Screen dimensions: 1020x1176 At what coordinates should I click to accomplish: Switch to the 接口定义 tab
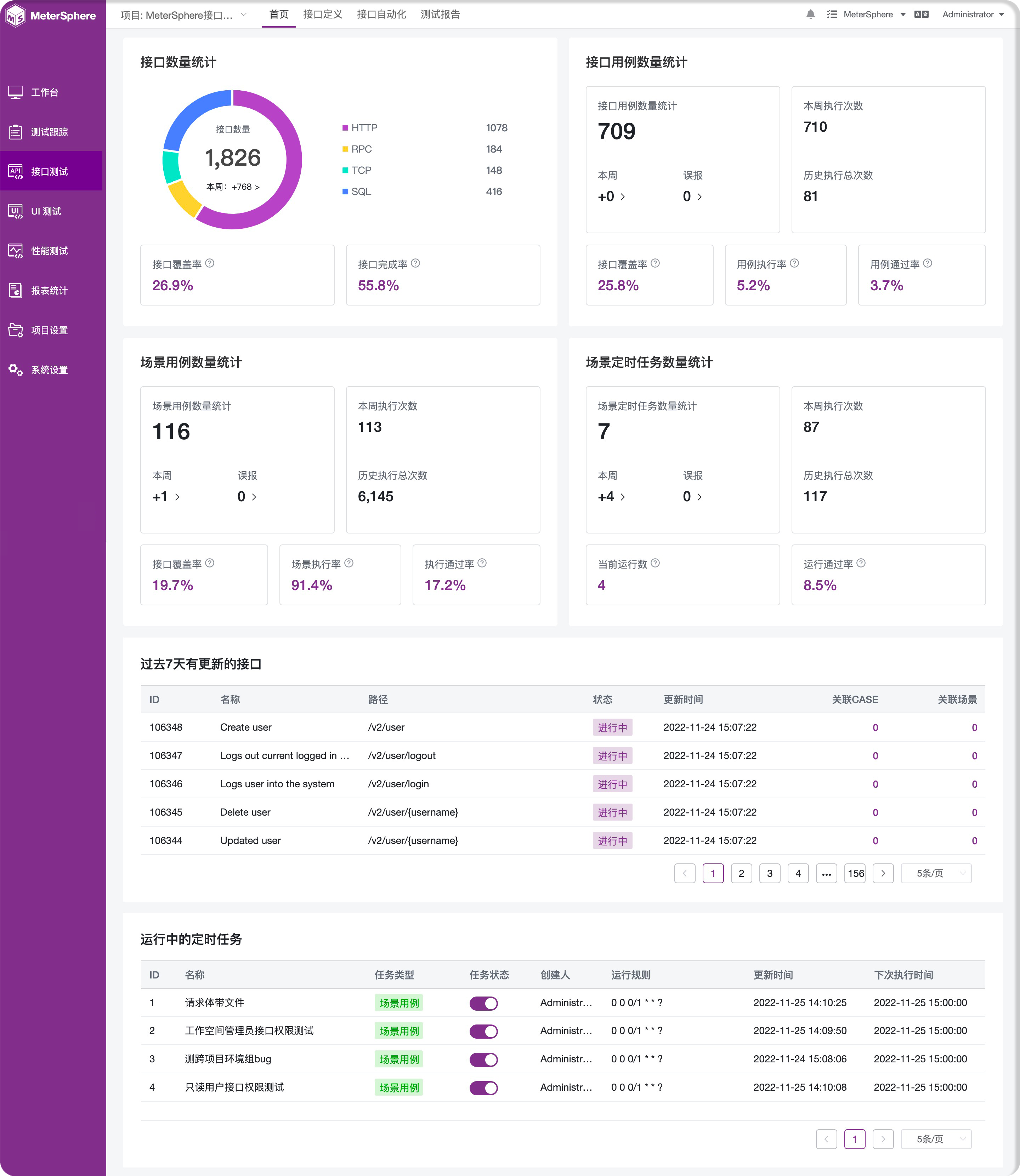coord(323,14)
